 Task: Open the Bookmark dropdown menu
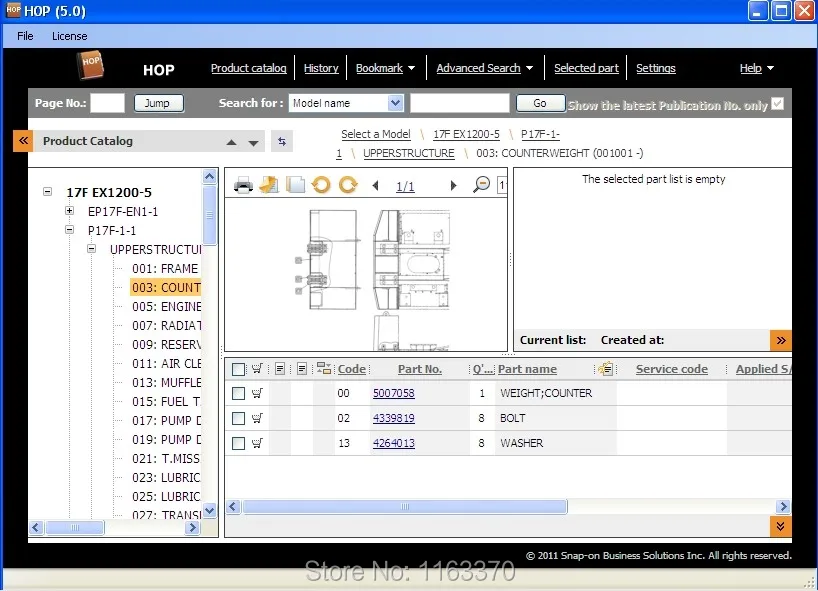coord(412,68)
